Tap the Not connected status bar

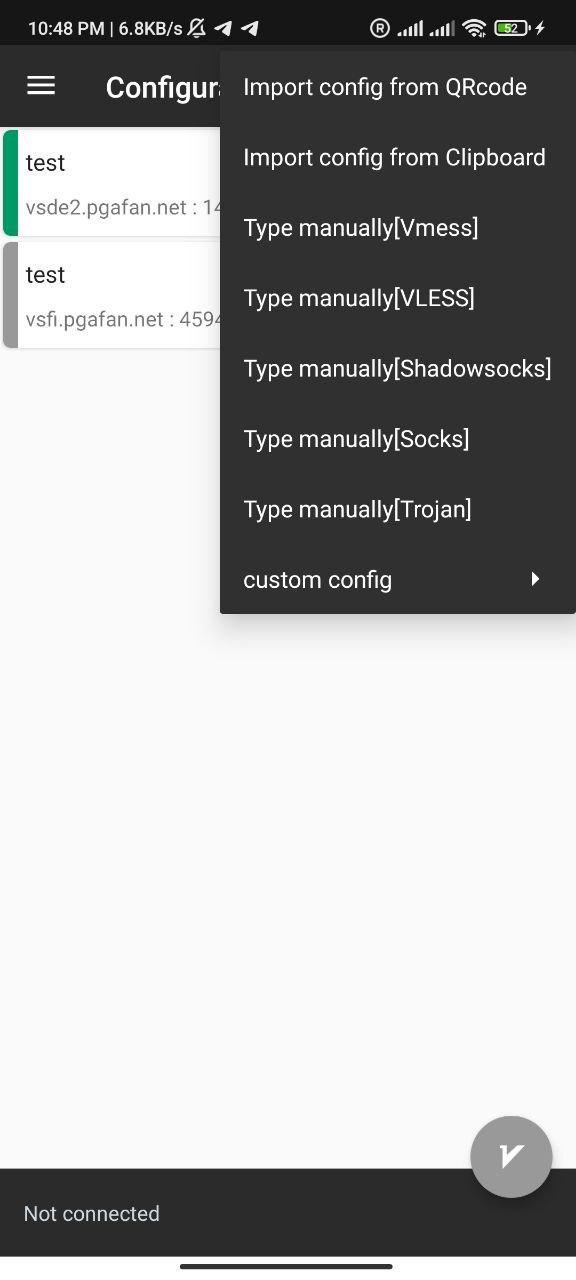288,1213
